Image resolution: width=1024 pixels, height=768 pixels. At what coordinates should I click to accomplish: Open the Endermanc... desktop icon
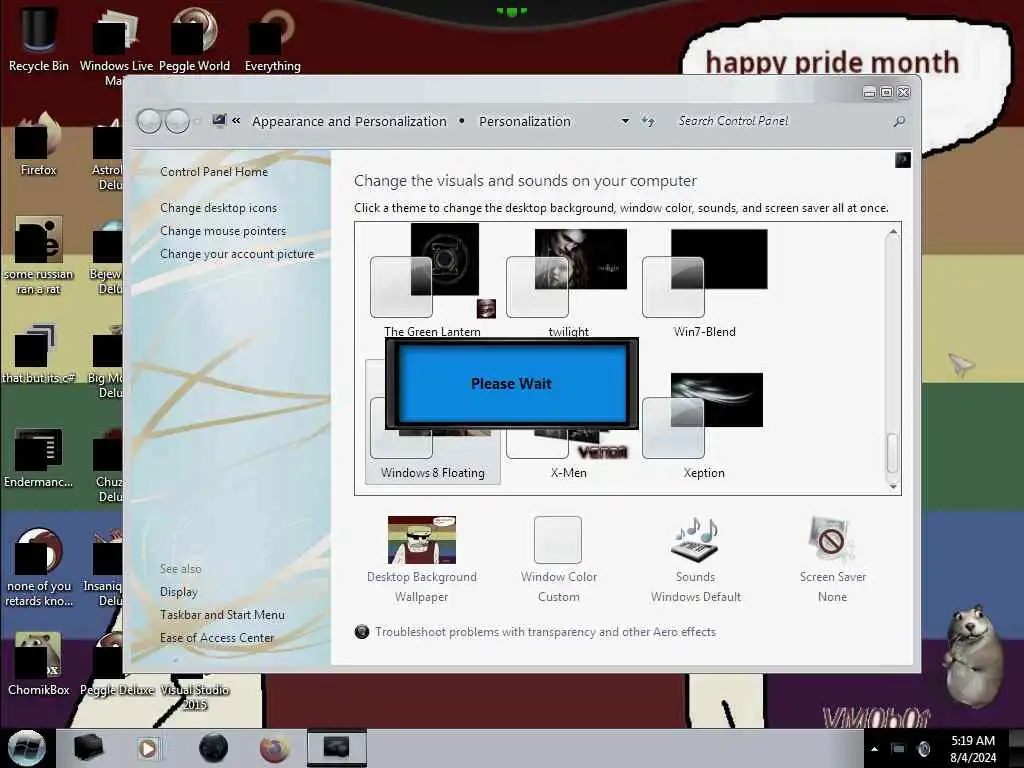[x=39, y=458]
